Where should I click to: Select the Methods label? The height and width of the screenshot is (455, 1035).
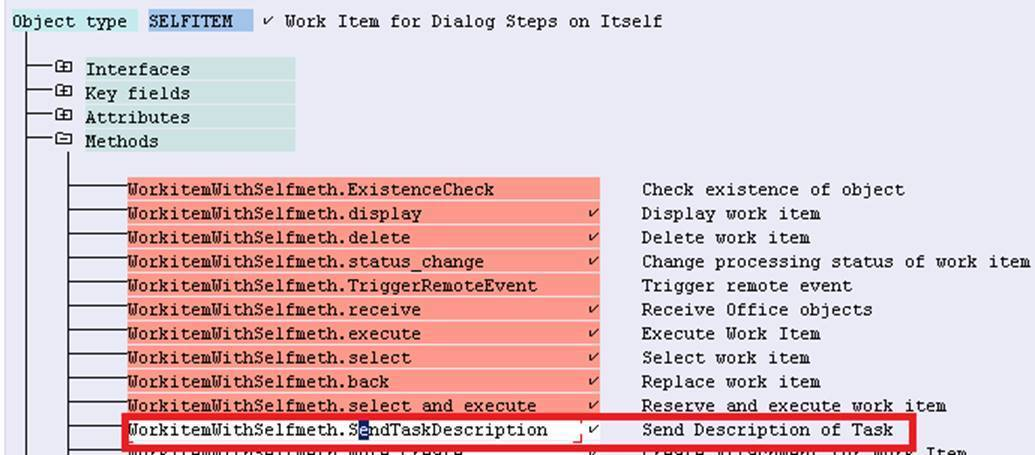[x=121, y=141]
